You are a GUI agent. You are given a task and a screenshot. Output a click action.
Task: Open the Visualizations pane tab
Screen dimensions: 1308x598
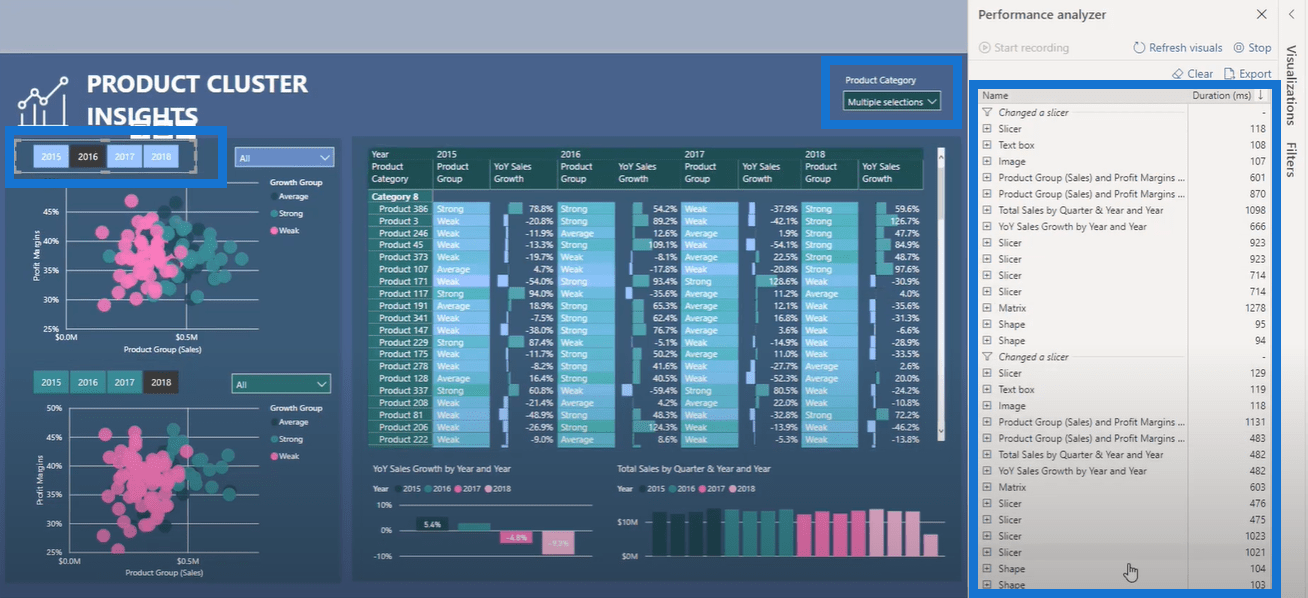(x=1291, y=83)
